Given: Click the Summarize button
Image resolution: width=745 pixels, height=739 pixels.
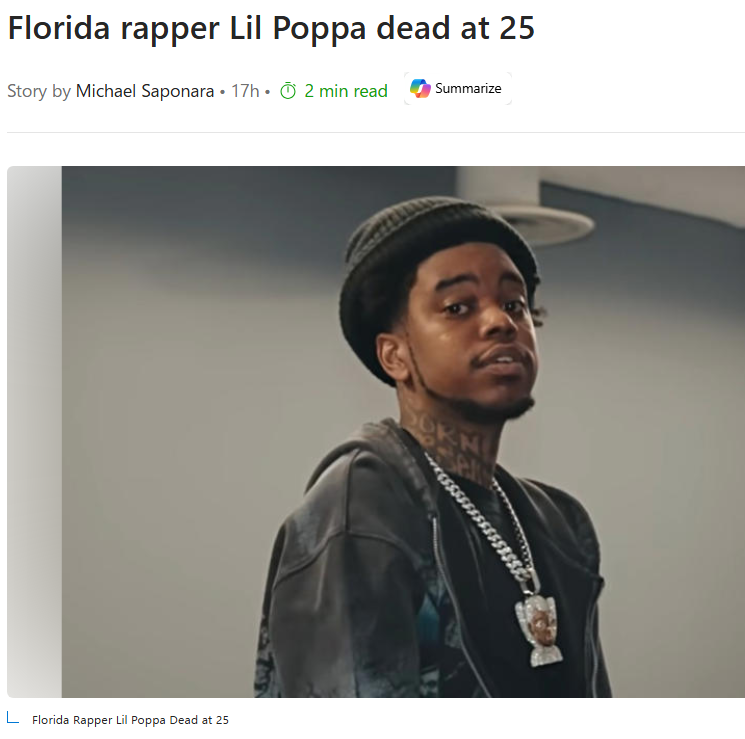Looking at the screenshot, I should 458,88.
